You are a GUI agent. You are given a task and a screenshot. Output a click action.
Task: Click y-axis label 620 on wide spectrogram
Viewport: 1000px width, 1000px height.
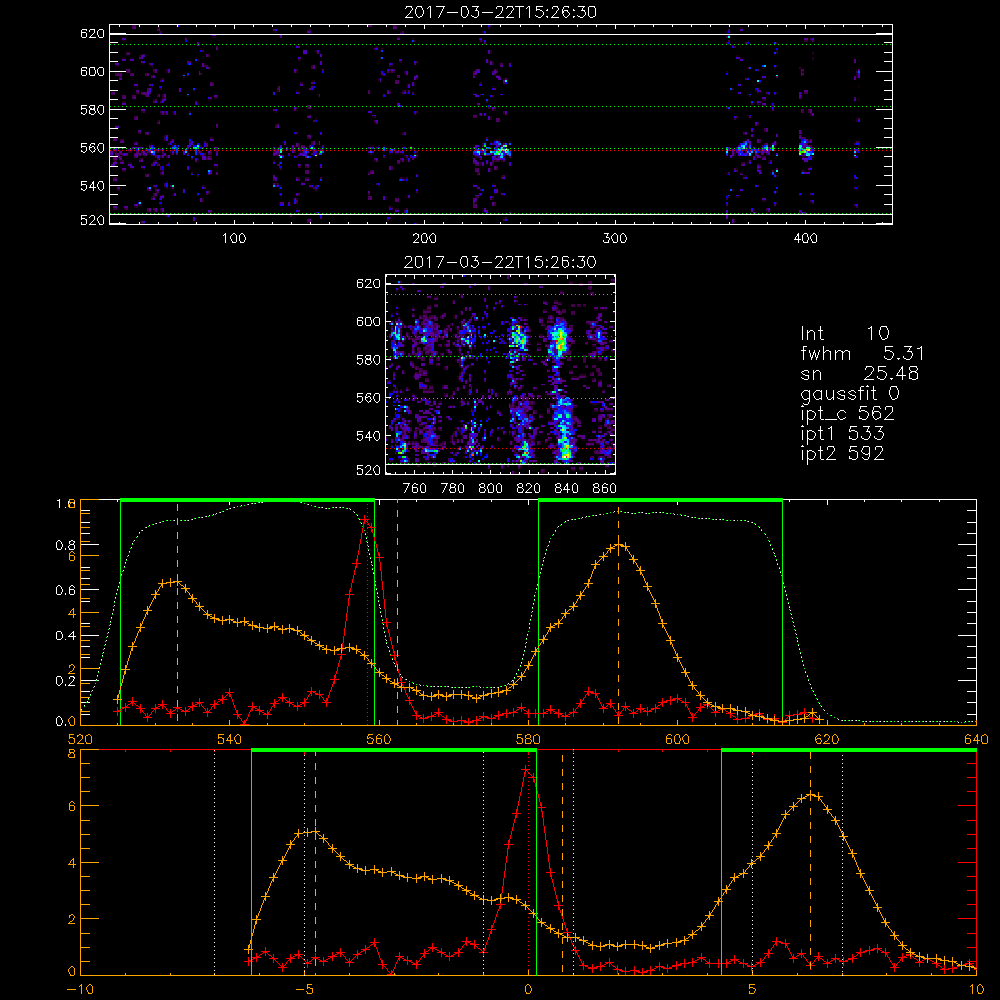92,34
